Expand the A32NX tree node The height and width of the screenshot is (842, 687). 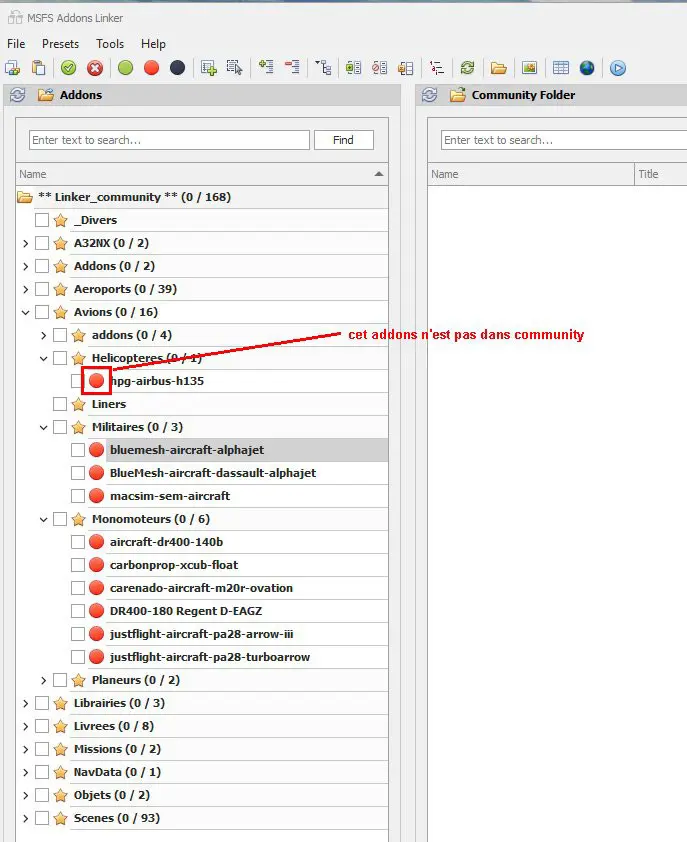click(x=25, y=243)
